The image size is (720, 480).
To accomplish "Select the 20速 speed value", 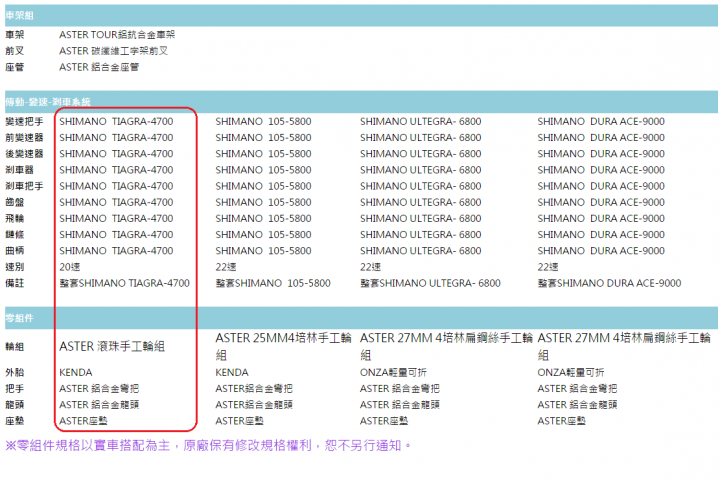I will [x=70, y=267].
